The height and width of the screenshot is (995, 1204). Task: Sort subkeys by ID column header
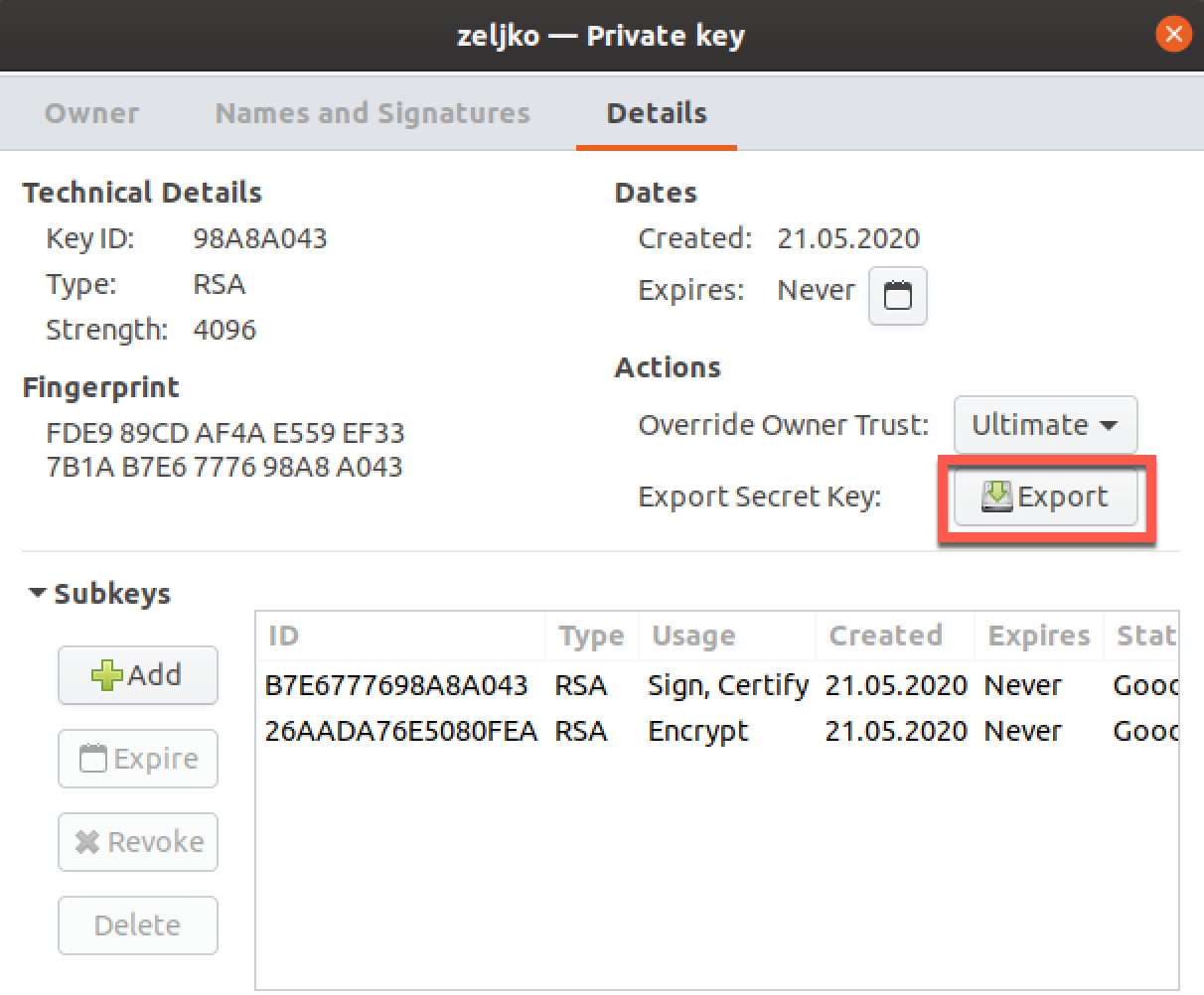coord(400,636)
